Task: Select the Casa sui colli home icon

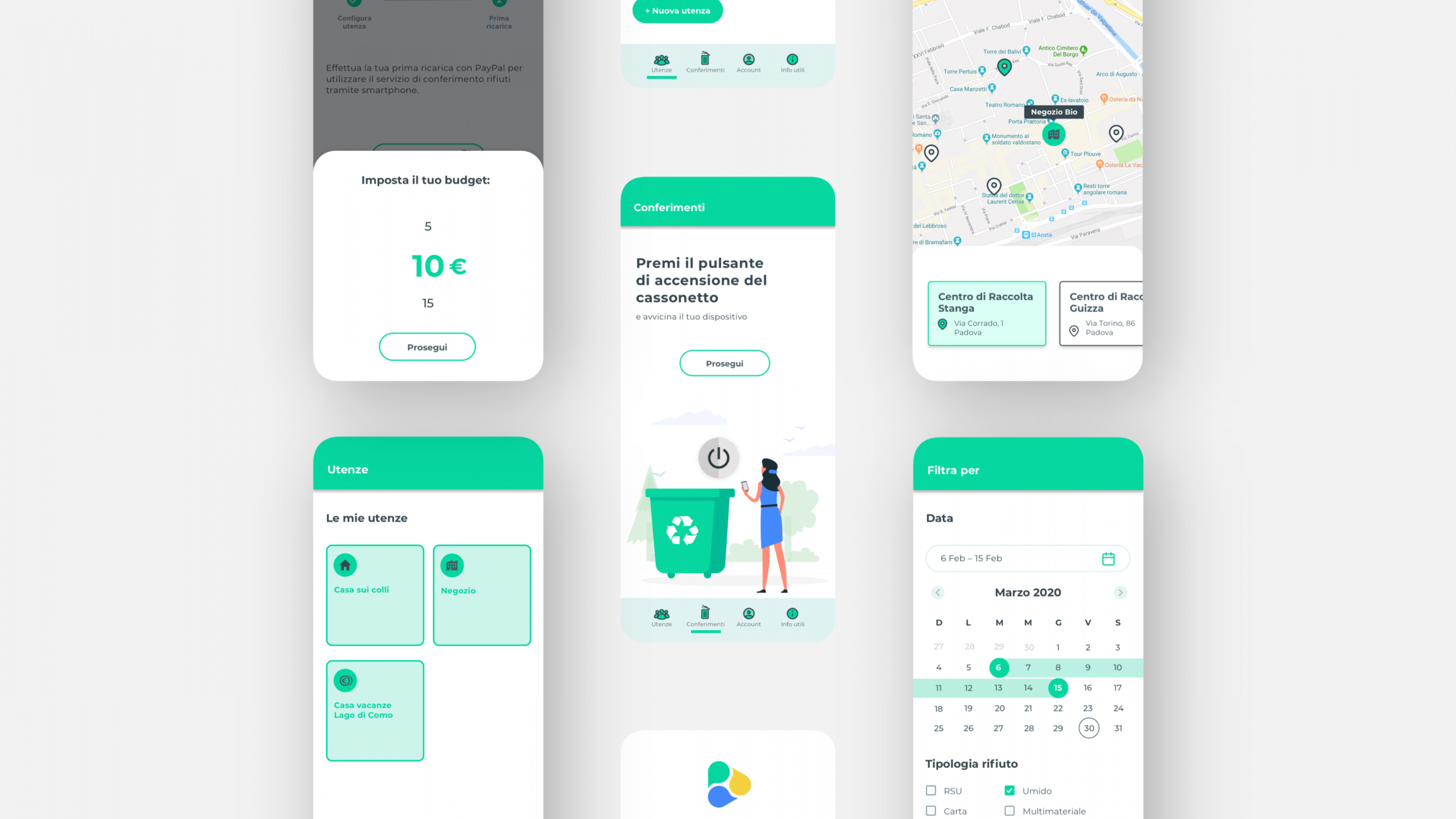Action: 346,565
